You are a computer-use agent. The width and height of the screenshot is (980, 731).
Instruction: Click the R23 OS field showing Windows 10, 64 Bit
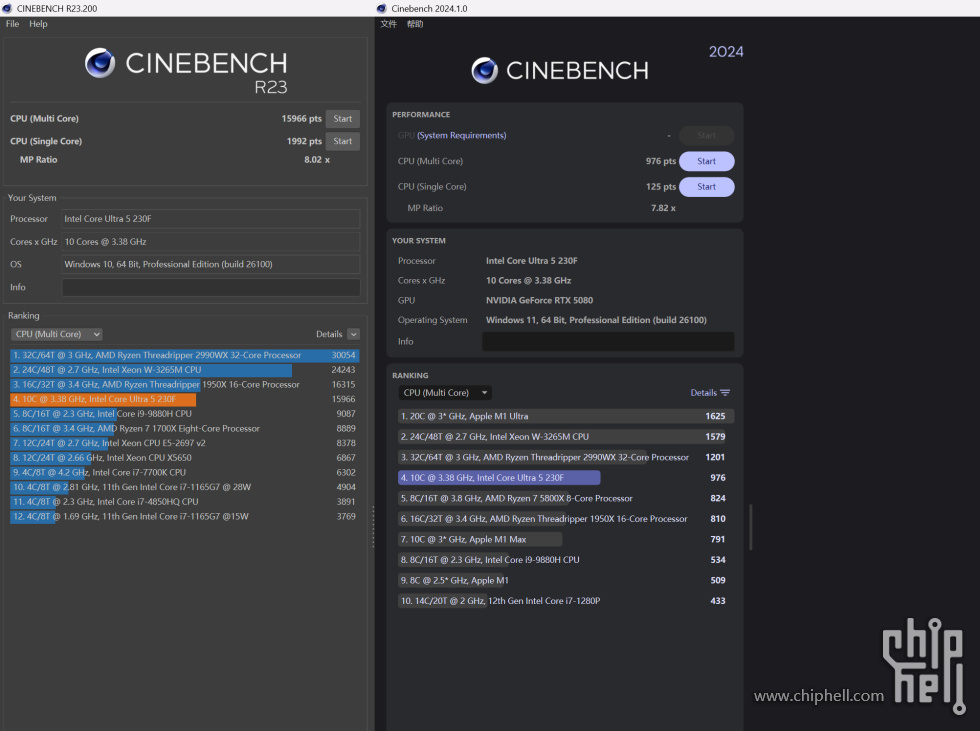click(211, 264)
